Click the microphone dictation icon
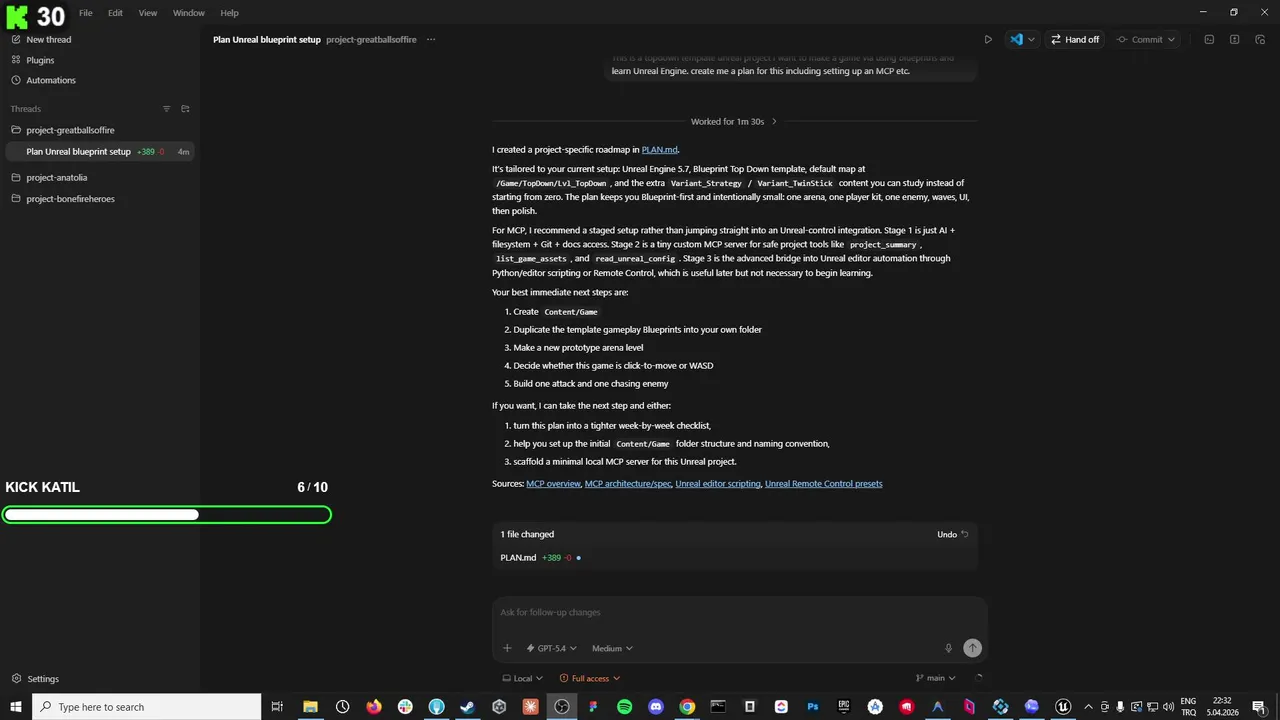Image resolution: width=1280 pixels, height=720 pixels. (x=948, y=648)
